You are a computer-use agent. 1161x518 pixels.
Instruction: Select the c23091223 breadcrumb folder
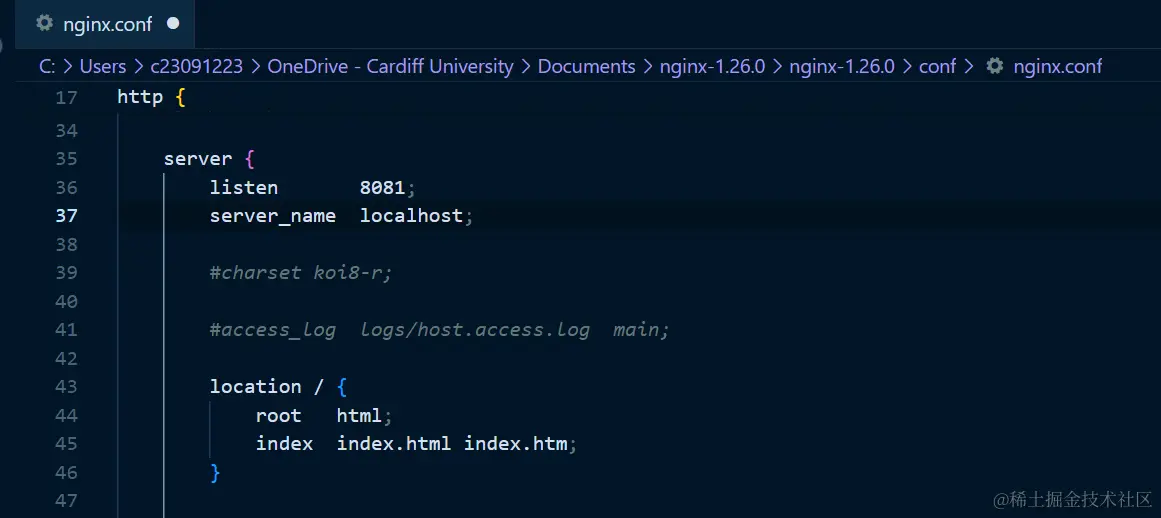[196, 67]
